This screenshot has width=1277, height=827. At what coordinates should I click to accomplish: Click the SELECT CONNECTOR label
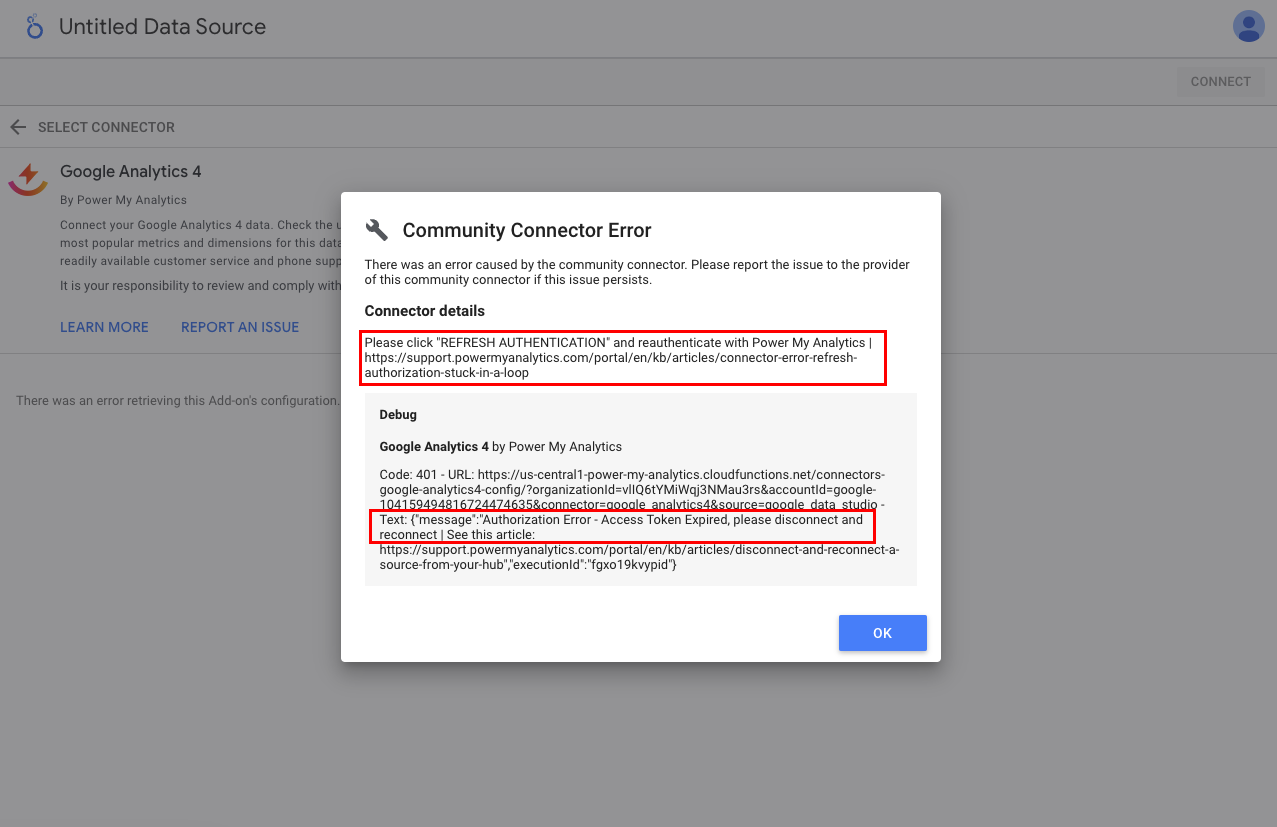[106, 127]
